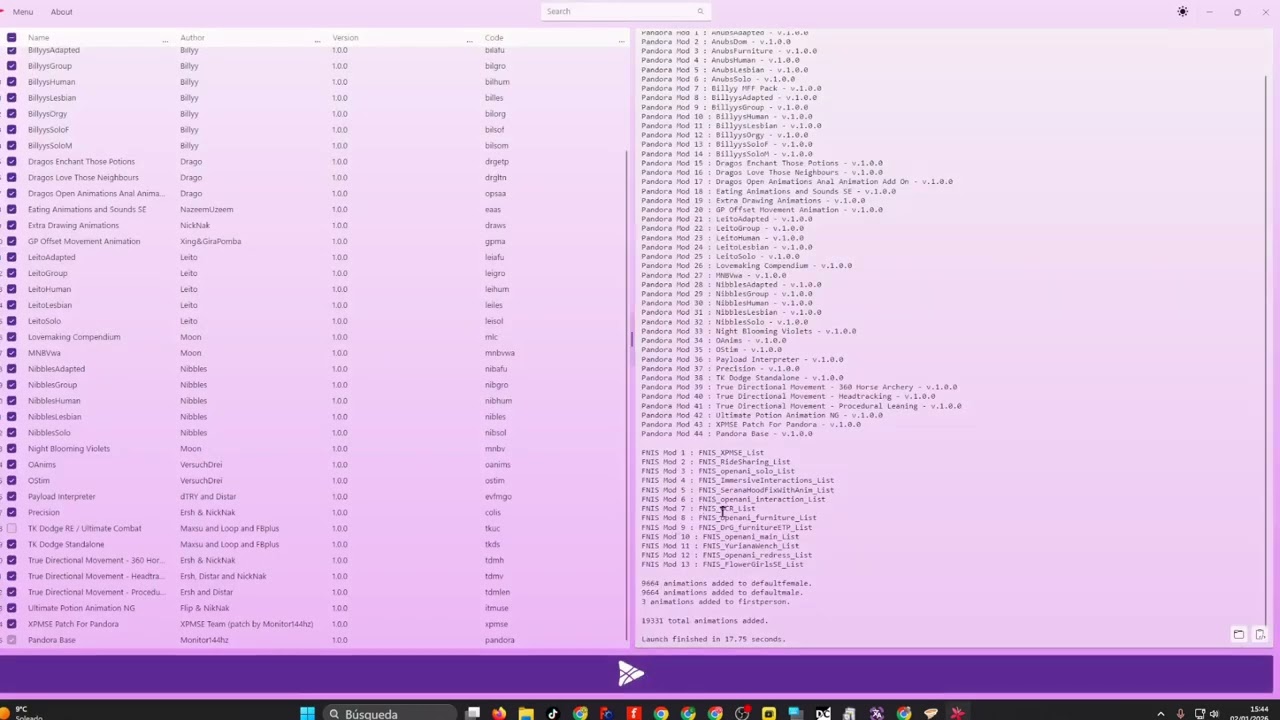Viewport: 1280px width, 720px height.
Task: Open Firefox from the taskbar
Action: coord(499,713)
